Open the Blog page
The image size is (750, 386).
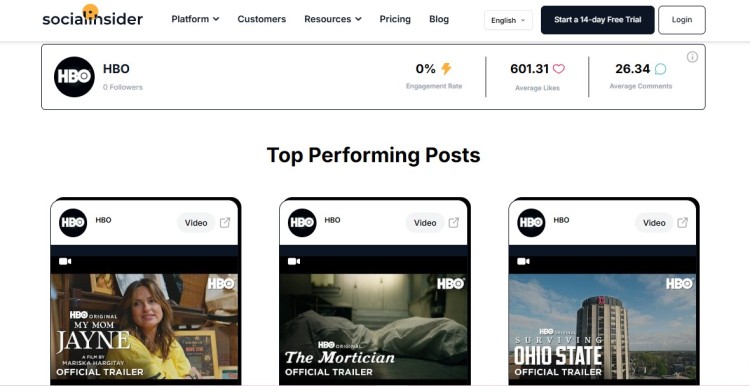pyautogui.click(x=439, y=19)
